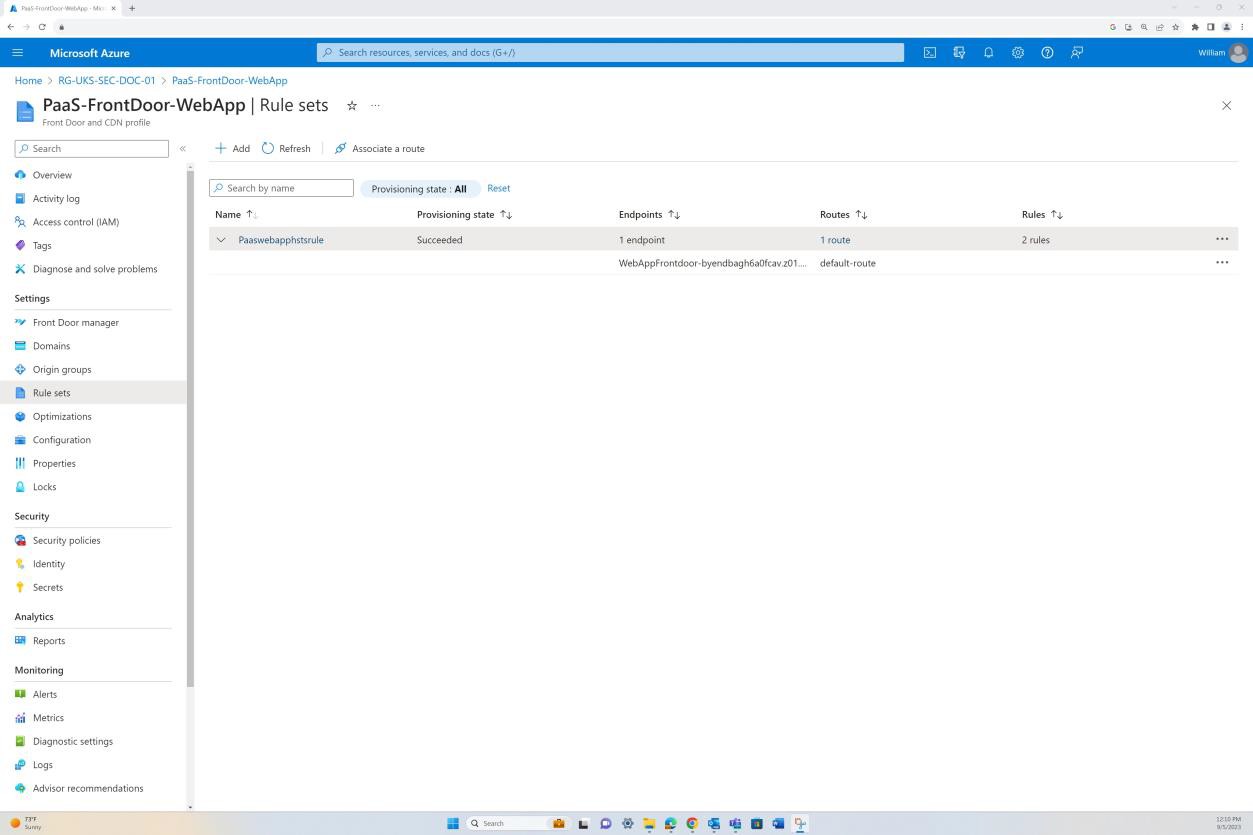Open the Azure help menu

point(1047,52)
